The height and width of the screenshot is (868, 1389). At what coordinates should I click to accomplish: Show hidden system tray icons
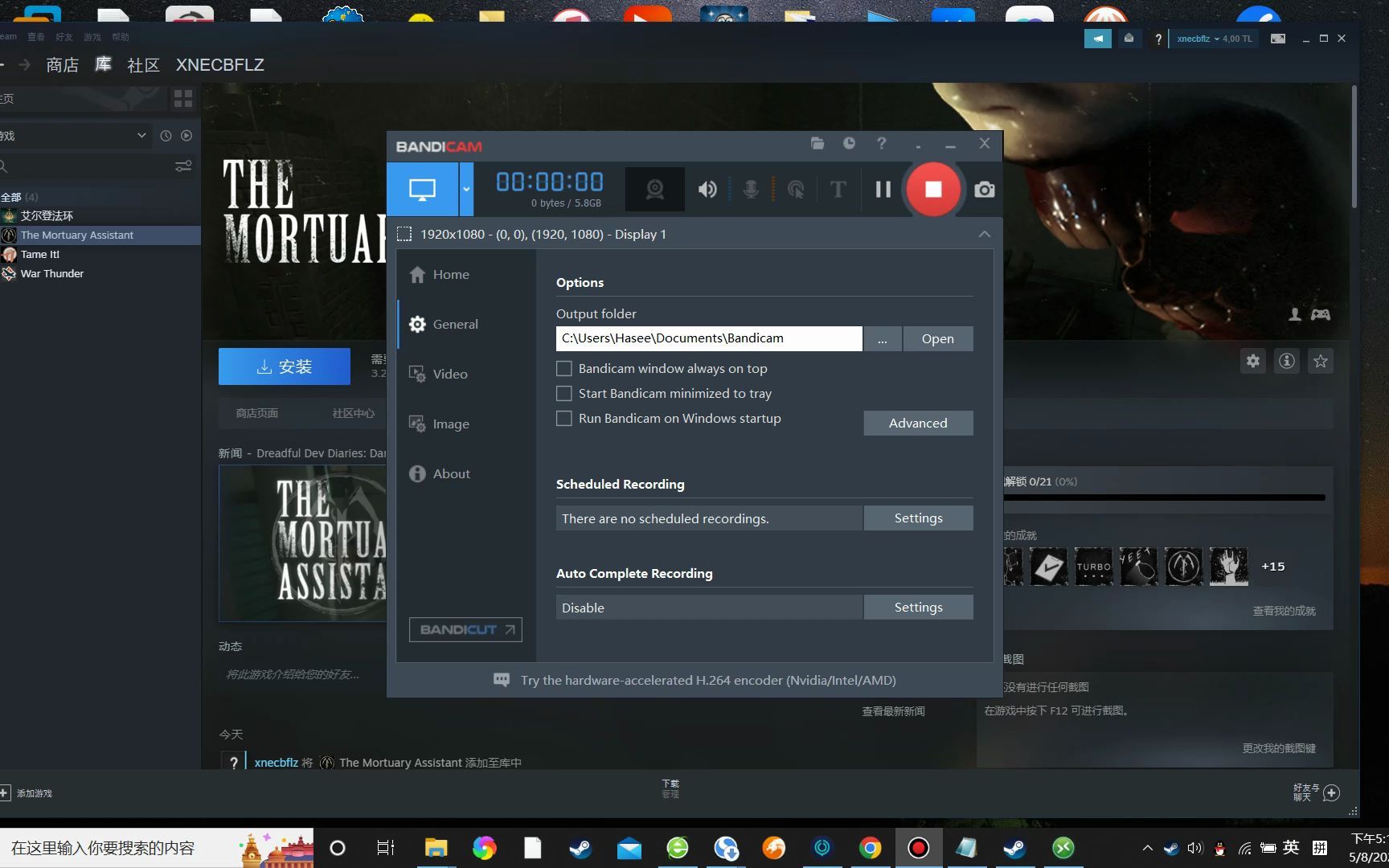pos(1148,848)
